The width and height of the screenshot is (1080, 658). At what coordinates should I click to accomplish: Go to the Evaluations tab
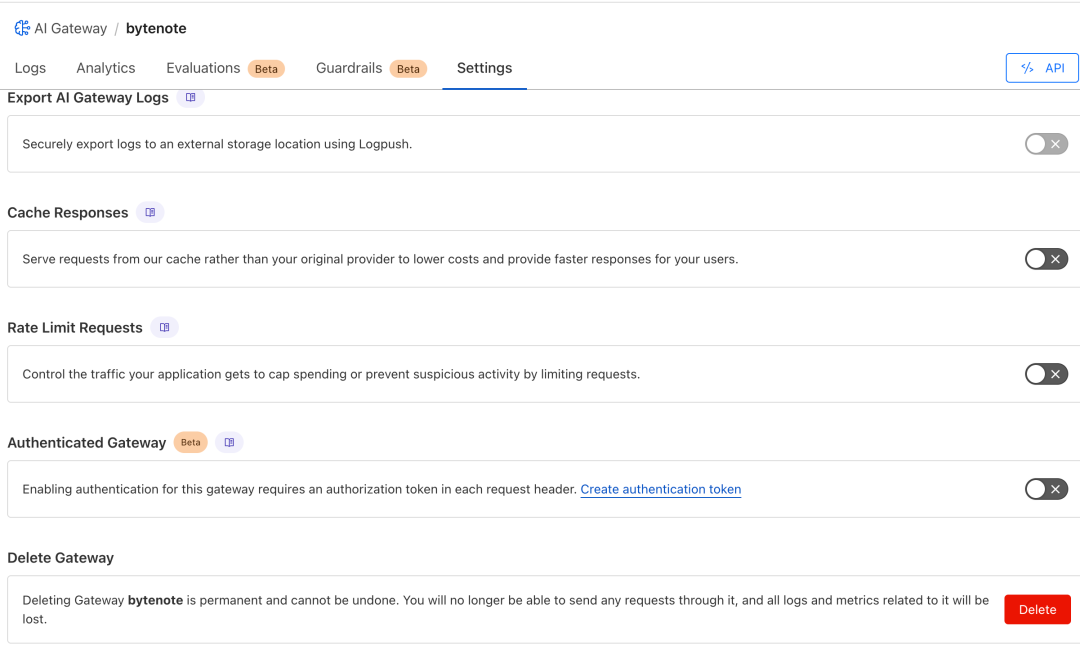(203, 68)
